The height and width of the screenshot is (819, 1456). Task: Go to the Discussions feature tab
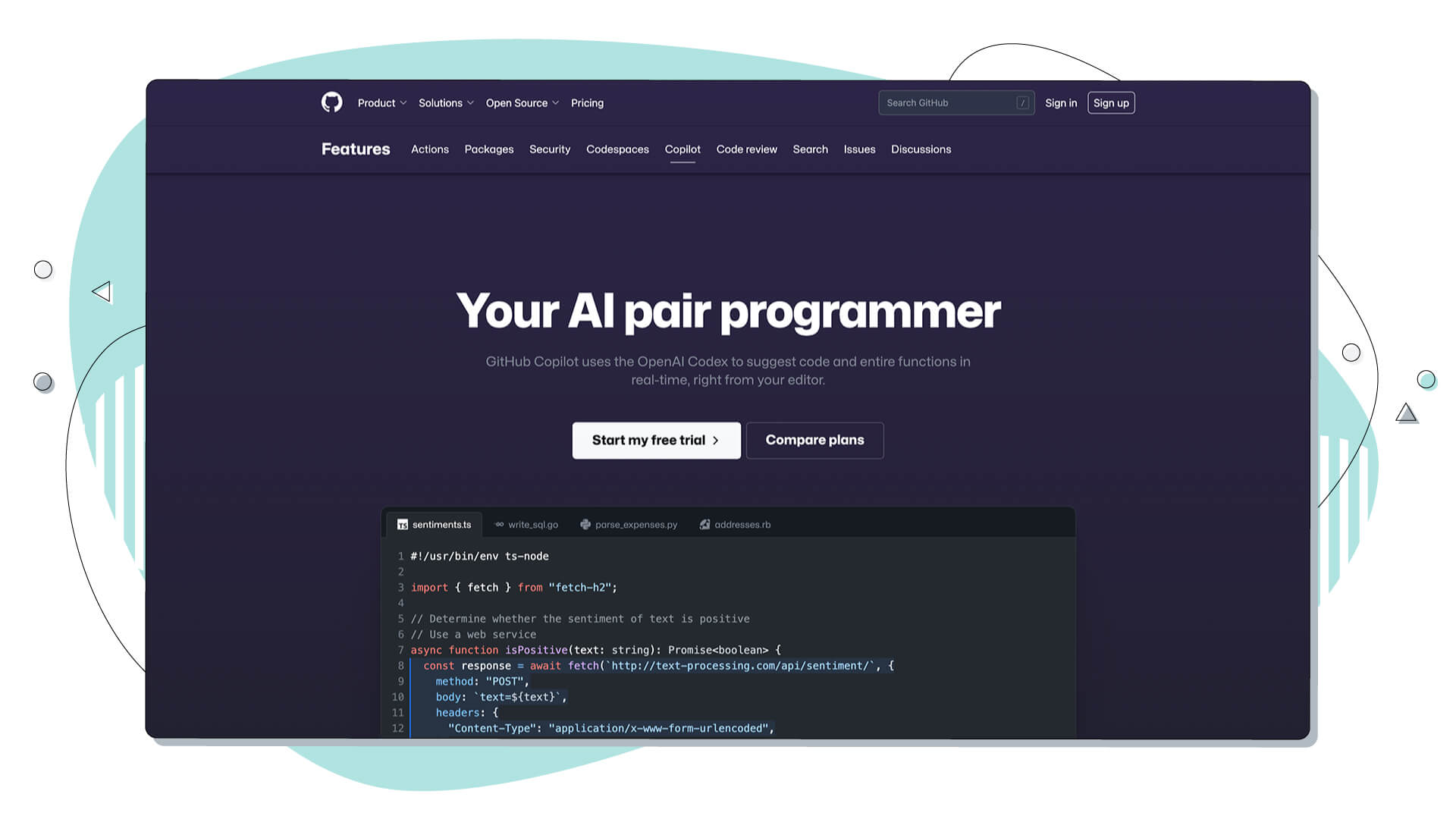pyautogui.click(x=921, y=149)
